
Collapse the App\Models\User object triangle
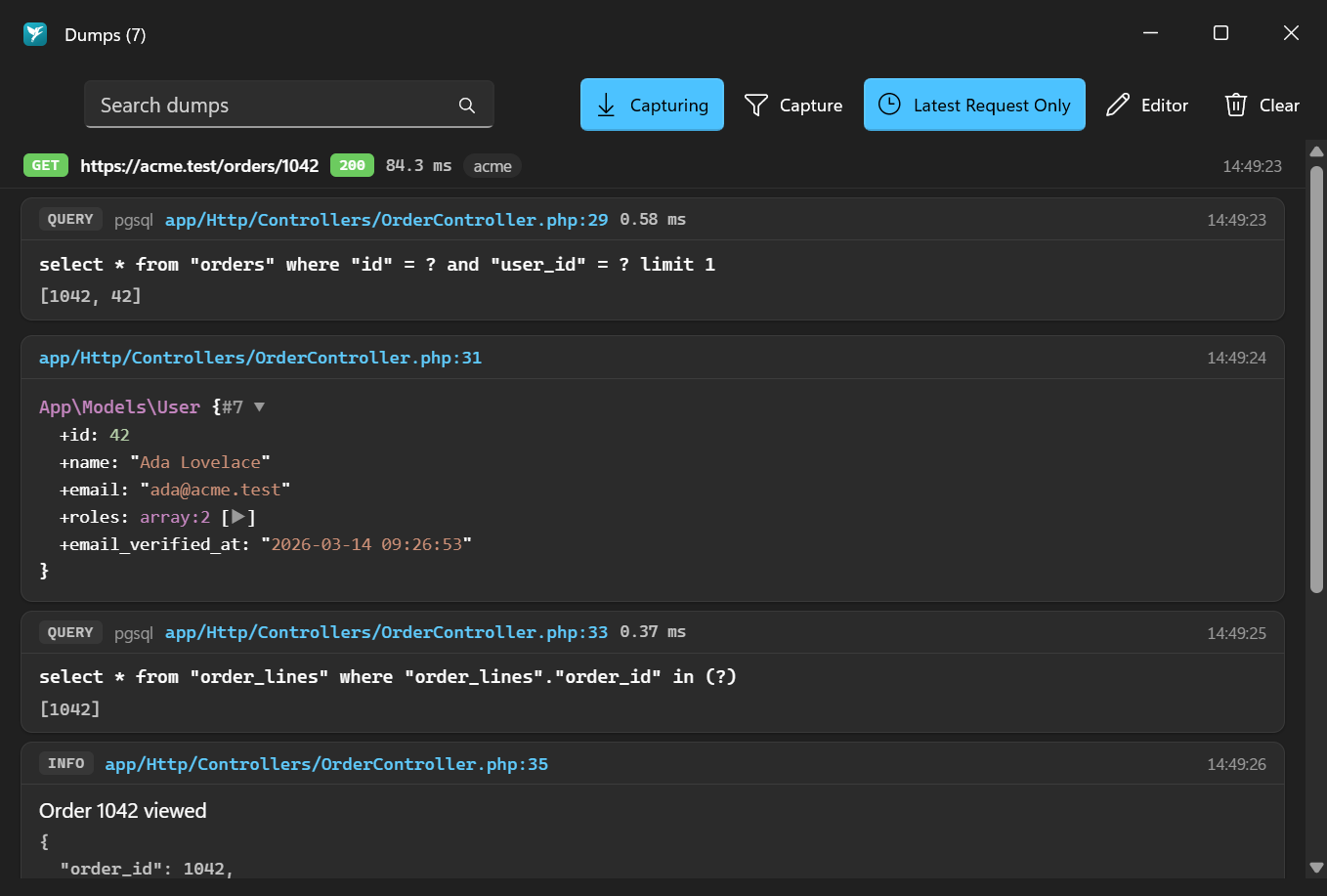click(x=259, y=406)
